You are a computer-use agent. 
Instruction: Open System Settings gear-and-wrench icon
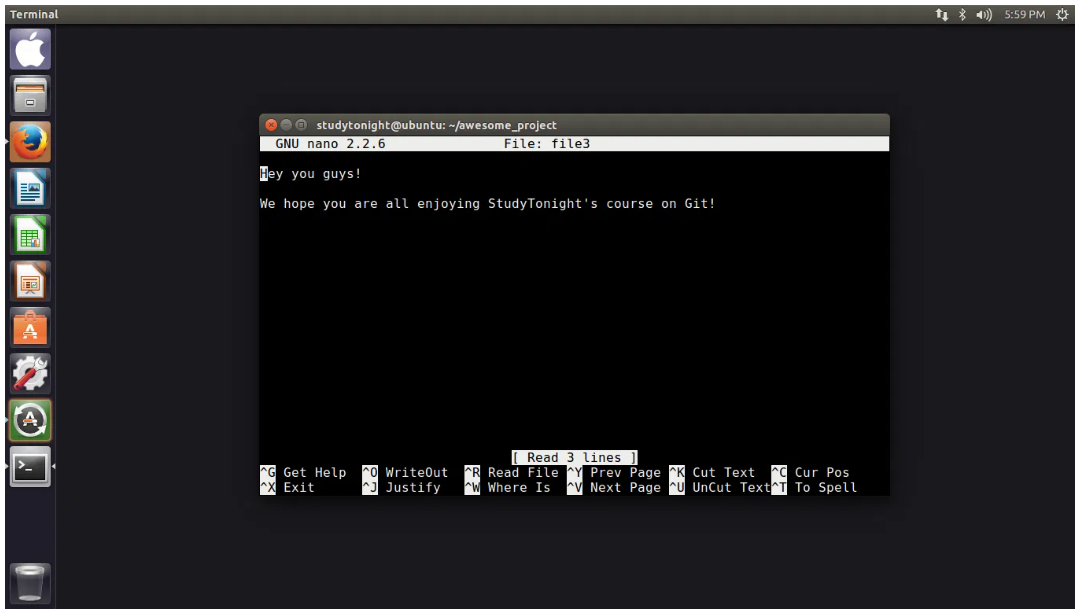[x=30, y=375]
